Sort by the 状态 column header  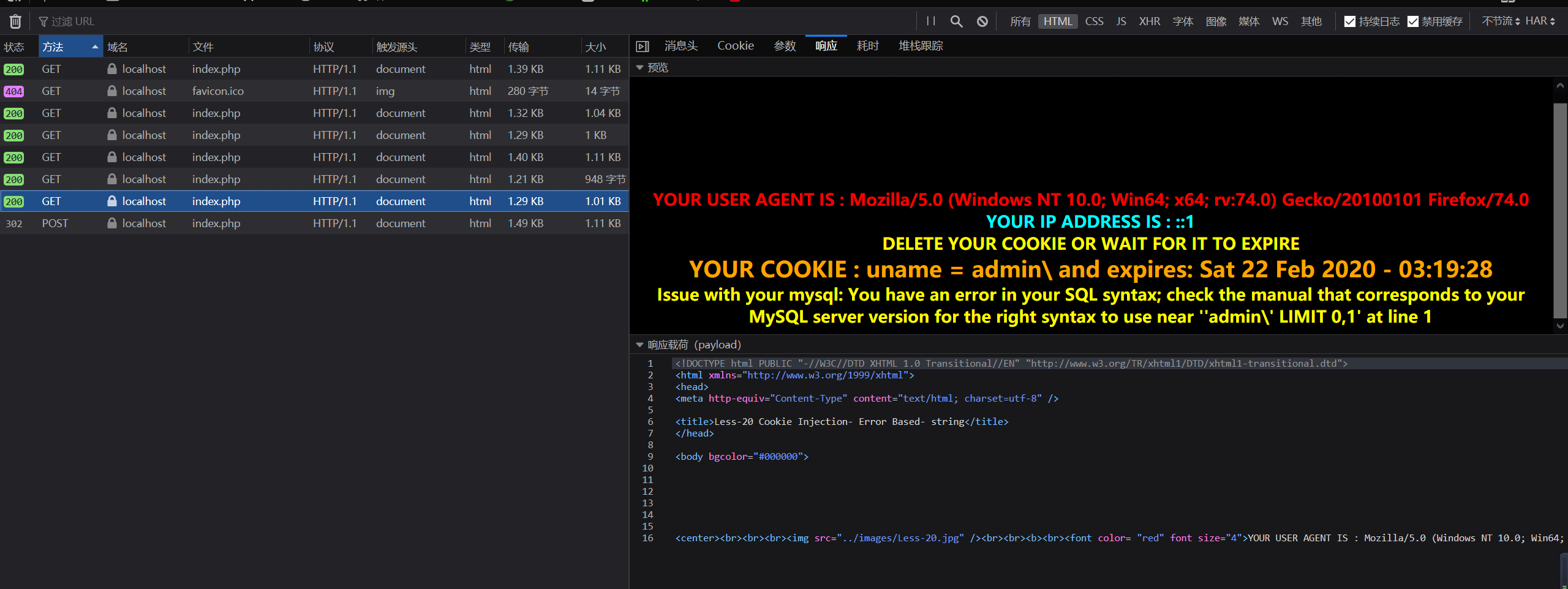point(19,47)
